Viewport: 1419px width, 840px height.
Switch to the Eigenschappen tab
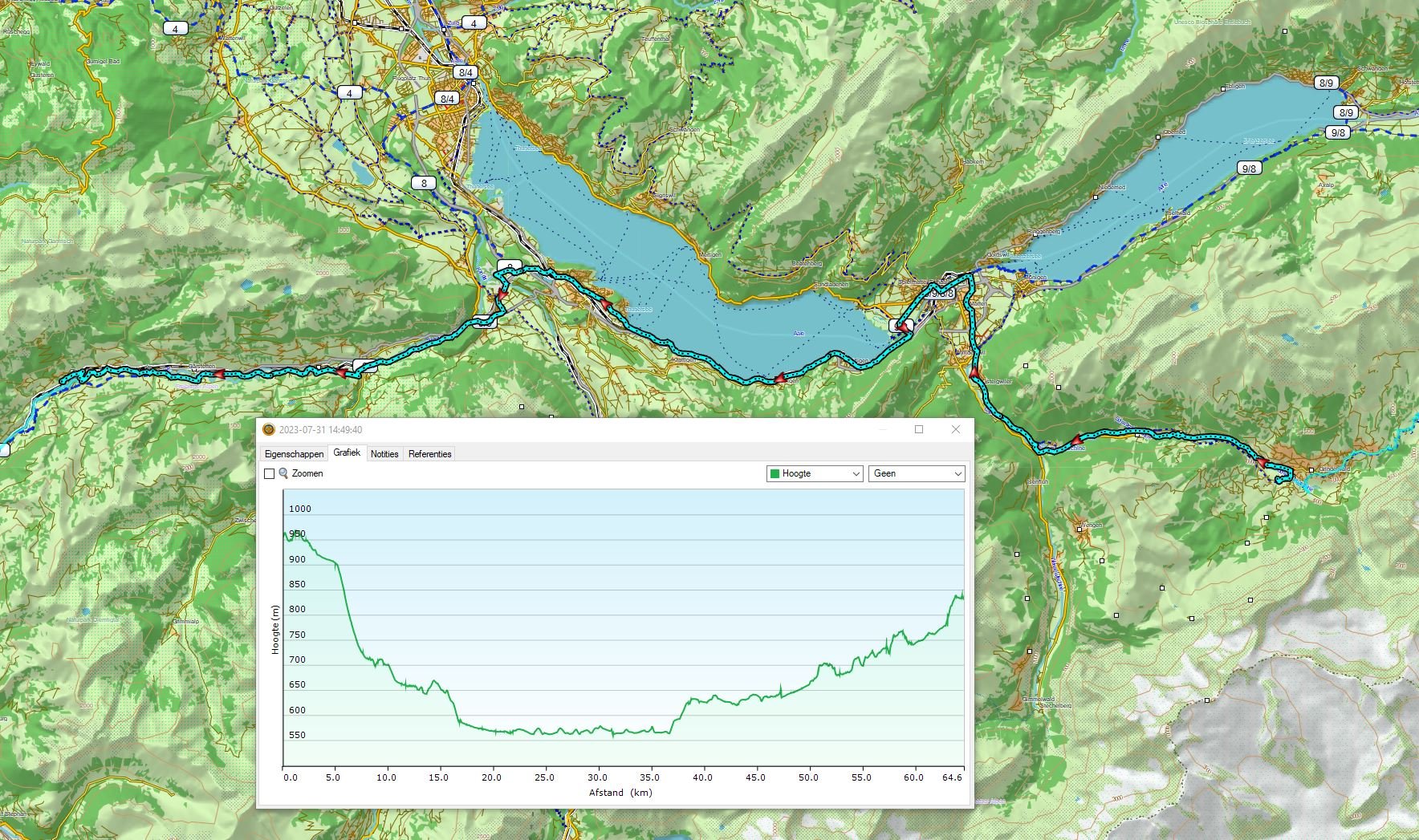pos(294,454)
